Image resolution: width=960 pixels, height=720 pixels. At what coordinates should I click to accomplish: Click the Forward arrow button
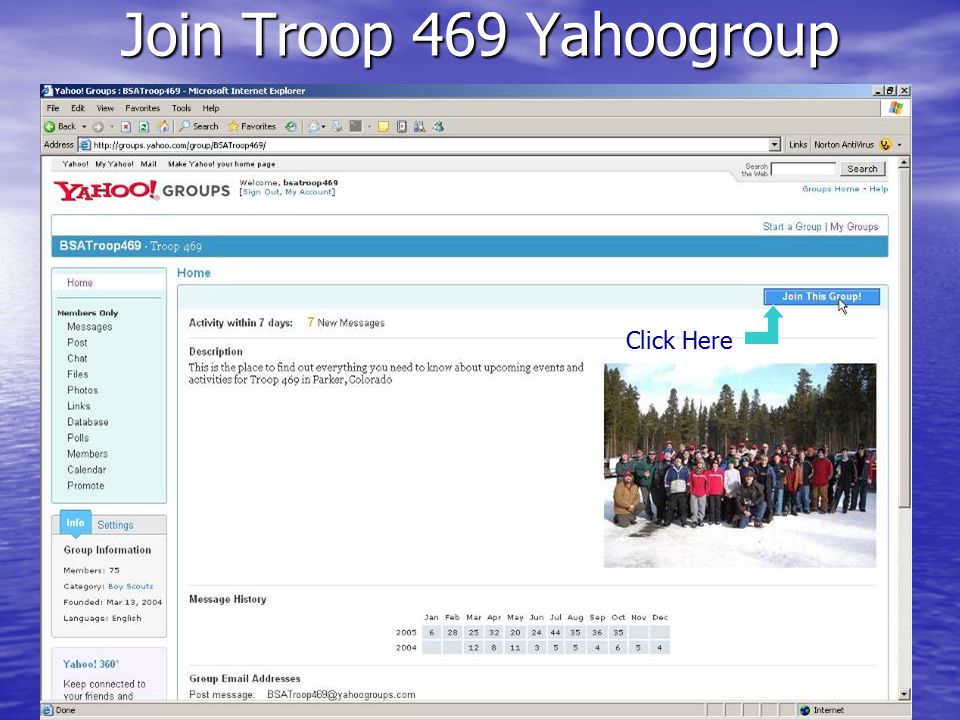pyautogui.click(x=98, y=127)
